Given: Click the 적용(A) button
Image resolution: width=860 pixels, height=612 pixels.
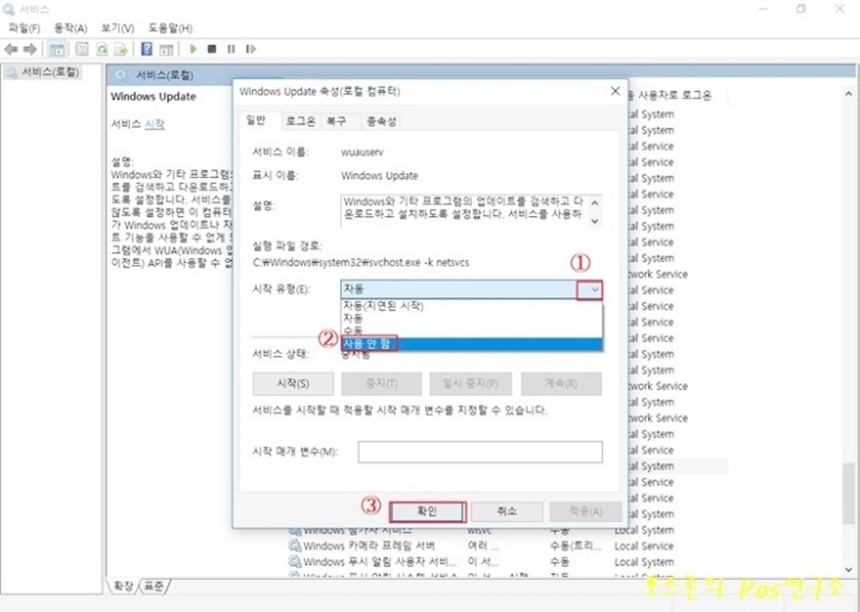Looking at the screenshot, I should point(586,512).
